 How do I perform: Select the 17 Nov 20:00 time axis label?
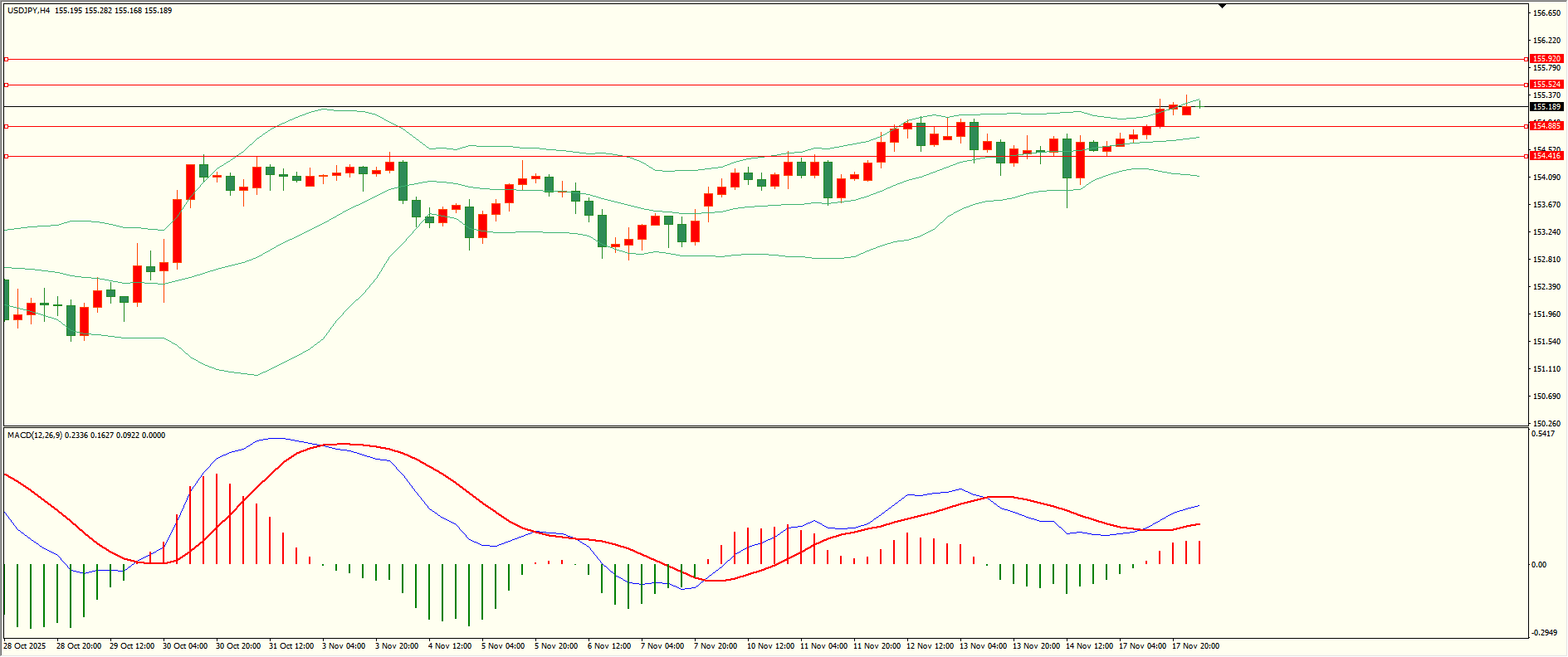point(1195,646)
